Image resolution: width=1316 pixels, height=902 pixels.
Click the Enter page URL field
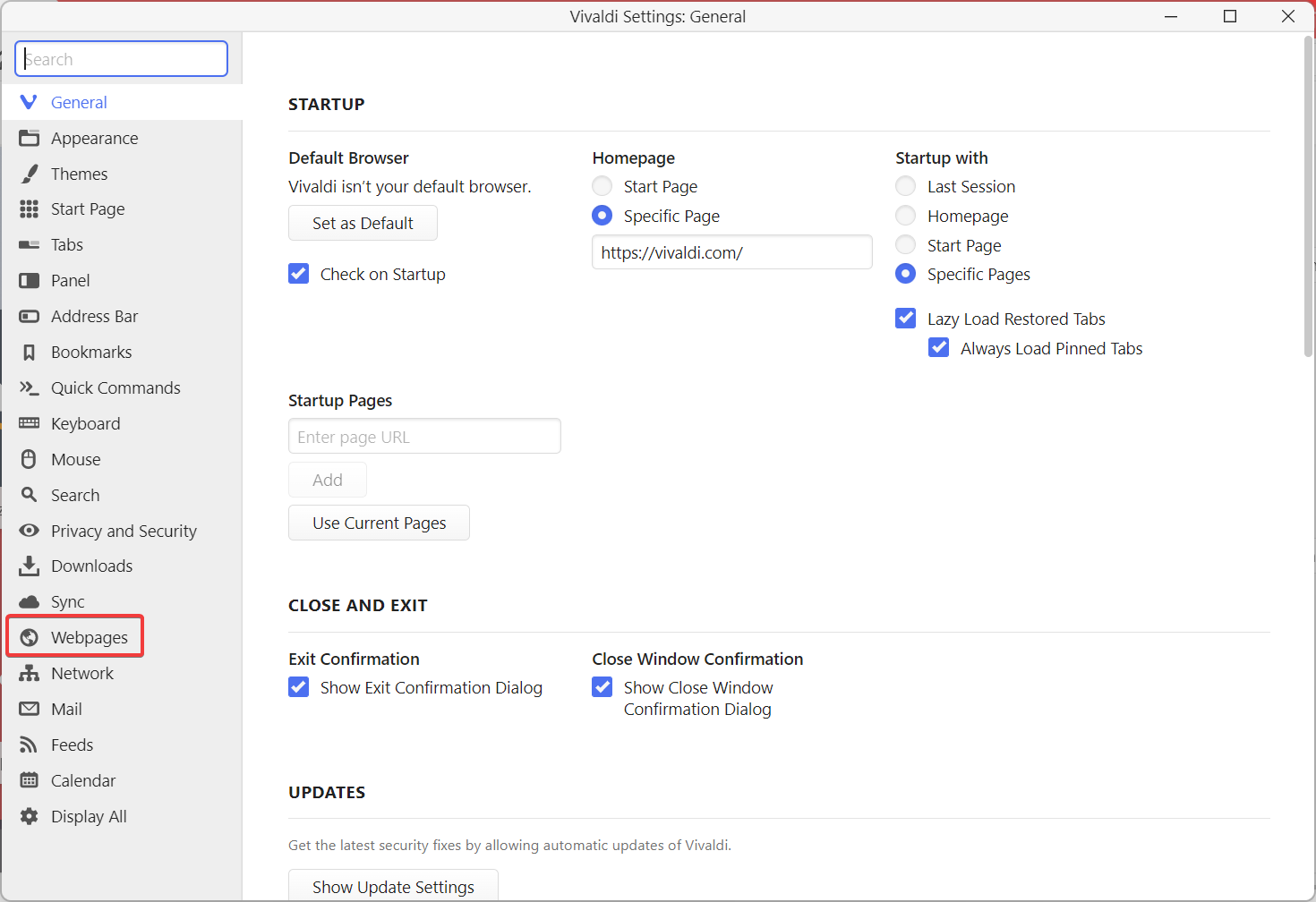(424, 437)
